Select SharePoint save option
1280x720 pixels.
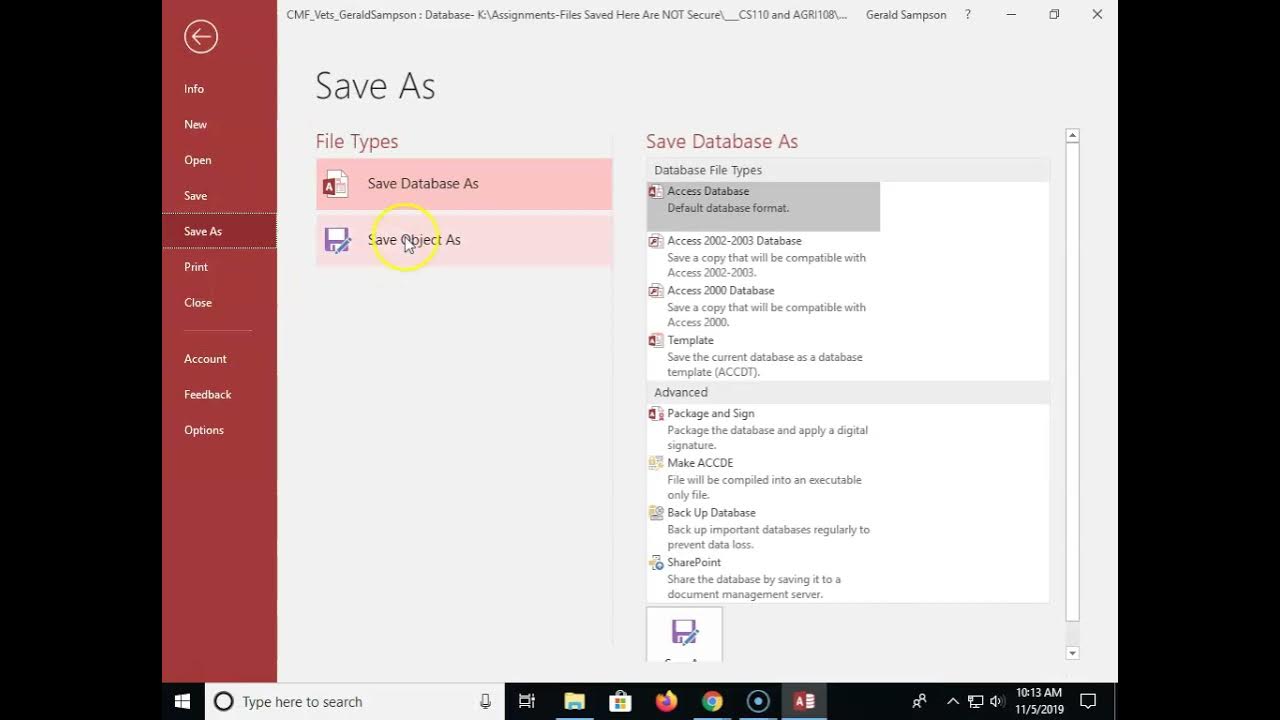pos(763,578)
